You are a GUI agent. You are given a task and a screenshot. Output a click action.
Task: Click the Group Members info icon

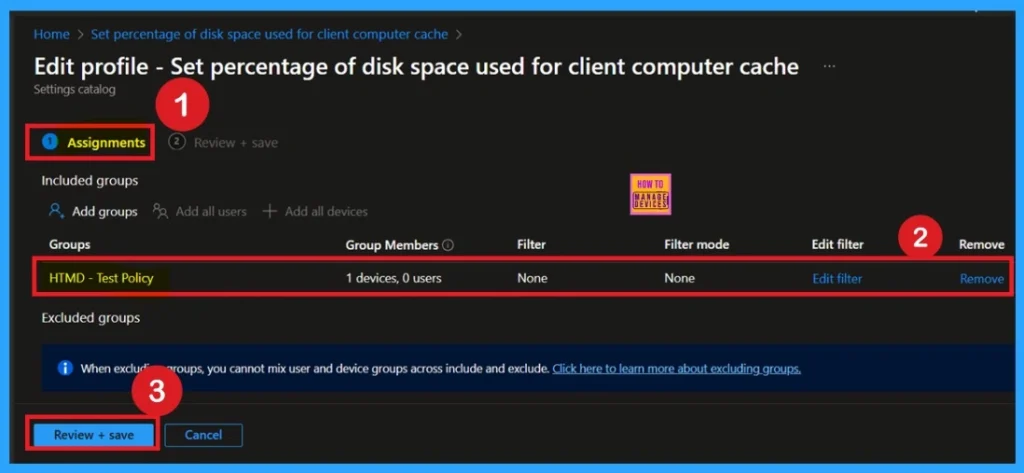(448, 245)
